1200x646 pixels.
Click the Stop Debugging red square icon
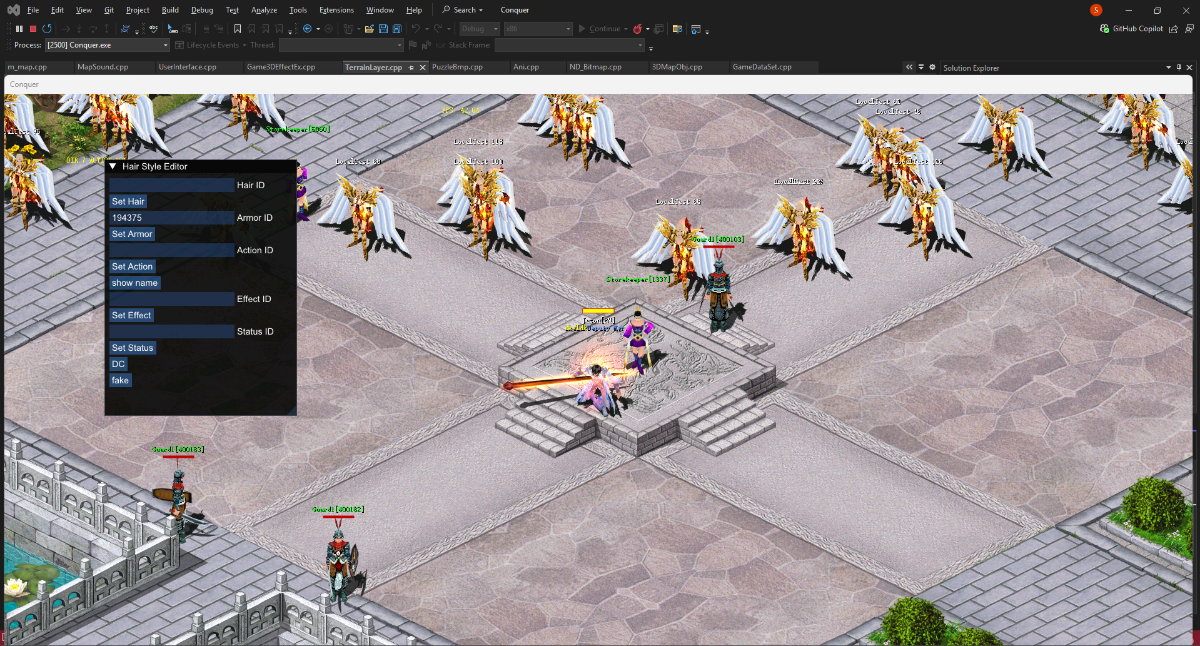coord(33,29)
